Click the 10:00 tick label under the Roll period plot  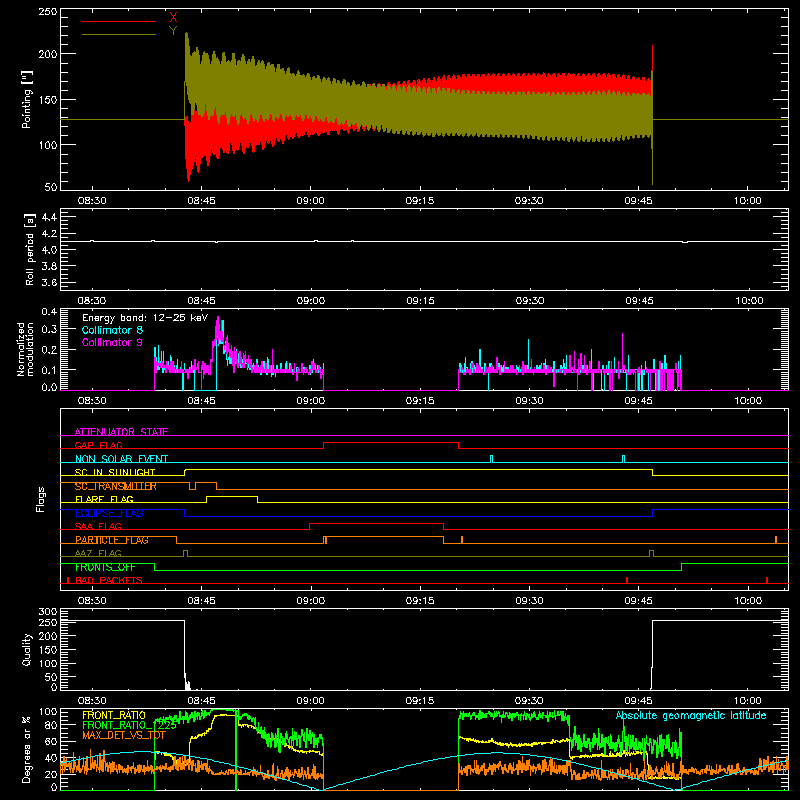(x=748, y=301)
